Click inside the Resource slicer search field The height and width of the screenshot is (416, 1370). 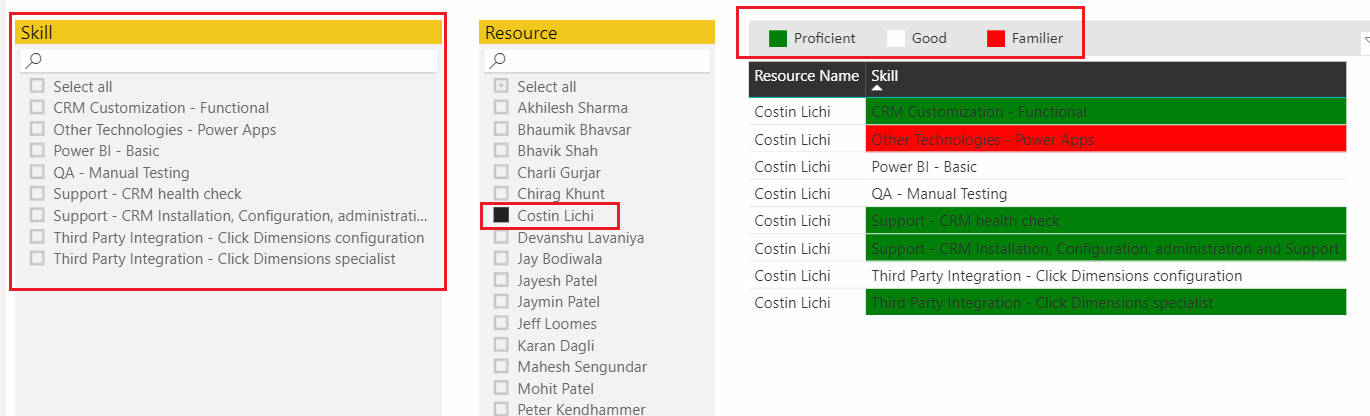coord(598,61)
